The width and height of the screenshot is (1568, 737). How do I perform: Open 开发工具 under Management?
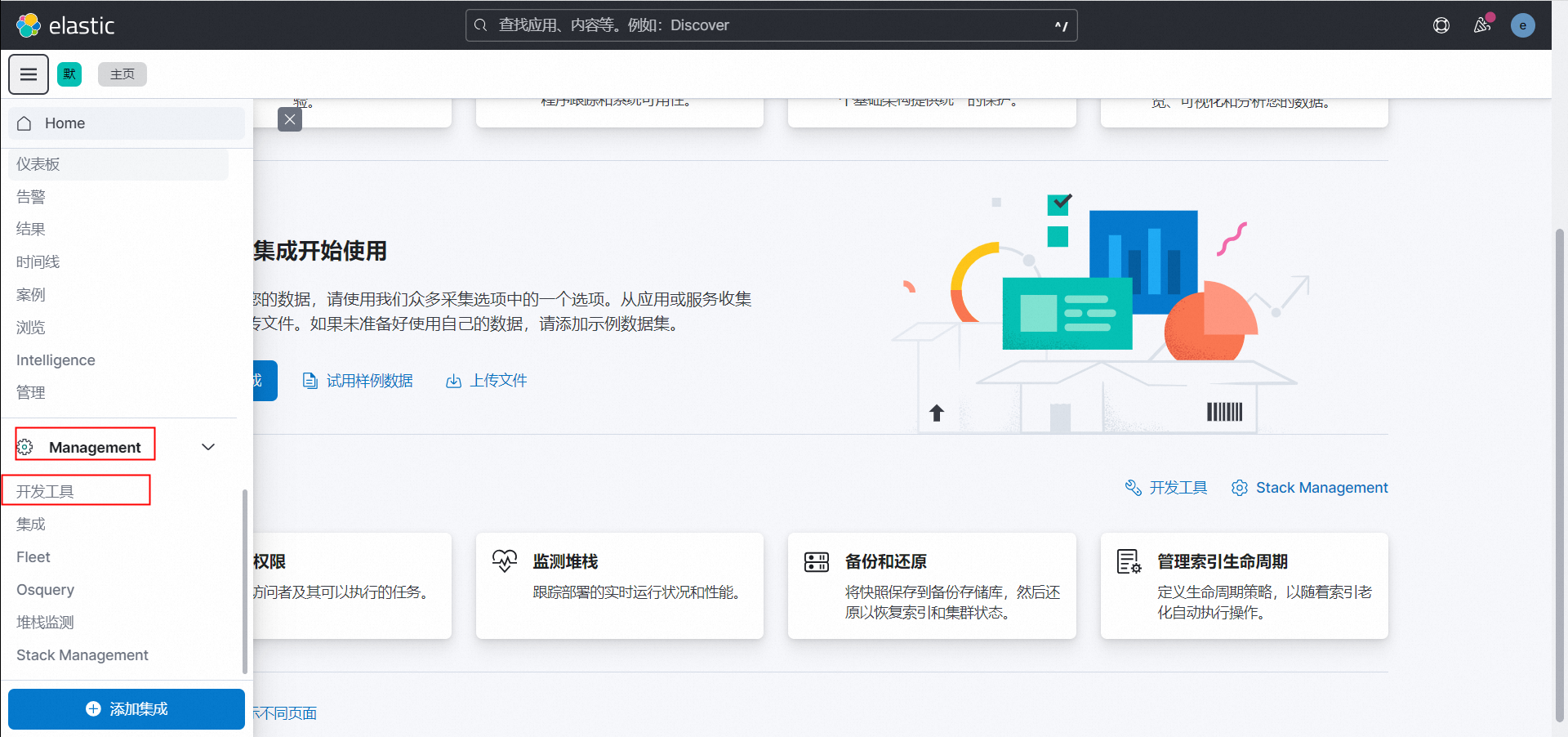tap(46, 491)
